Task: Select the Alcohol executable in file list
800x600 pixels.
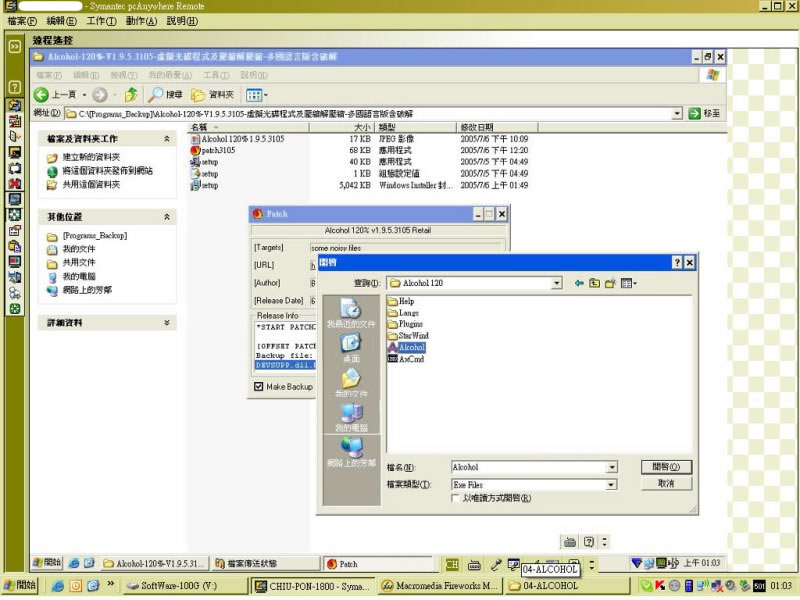Action: [406, 347]
